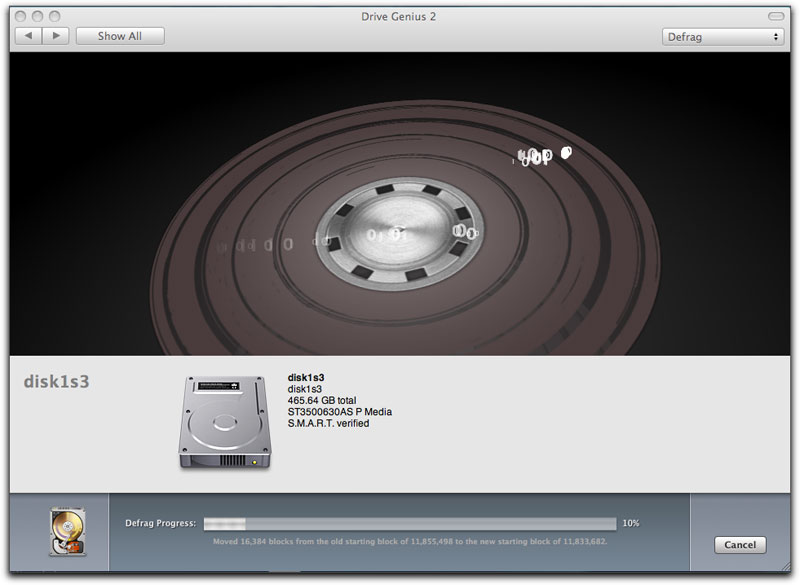This screenshot has width=800, height=585.
Task: Go forward with the right arrow button
Action: pos(56,36)
